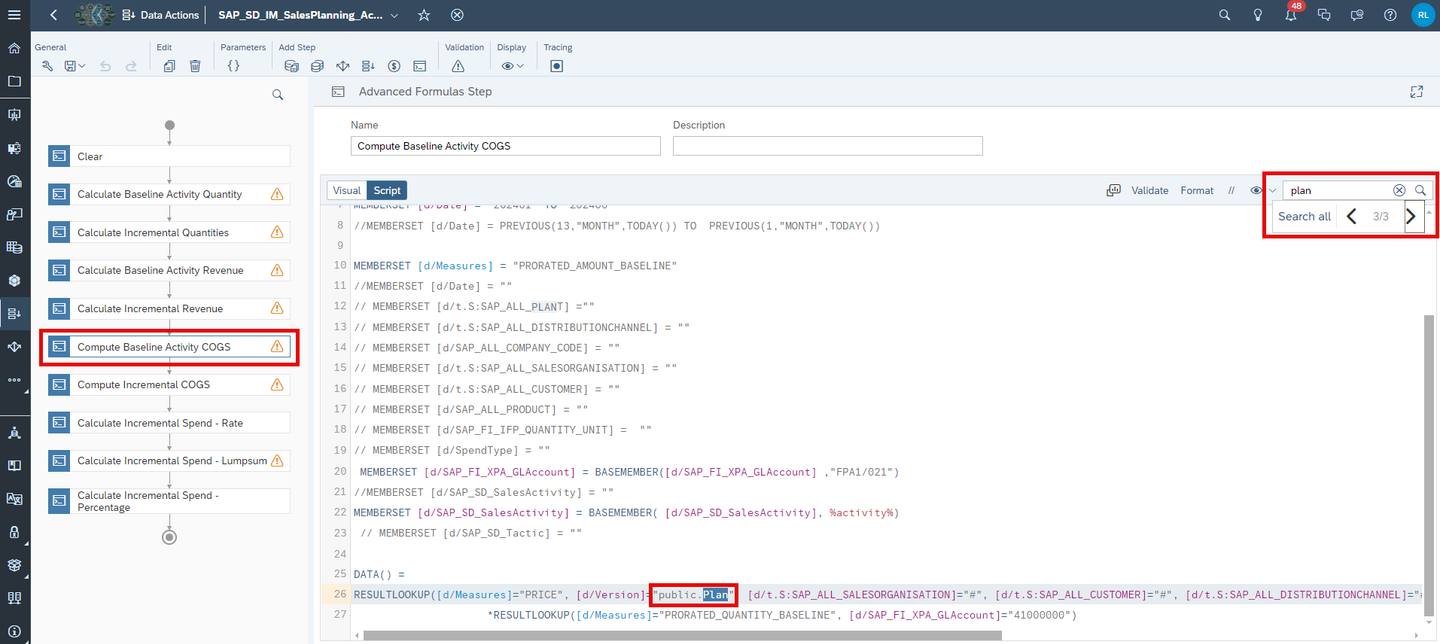
Task: Click the Format button
Action: tap(1197, 190)
